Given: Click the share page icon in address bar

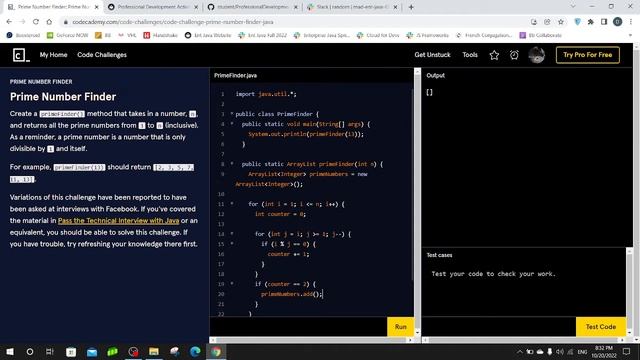Looking at the screenshot, I should coord(547,22).
